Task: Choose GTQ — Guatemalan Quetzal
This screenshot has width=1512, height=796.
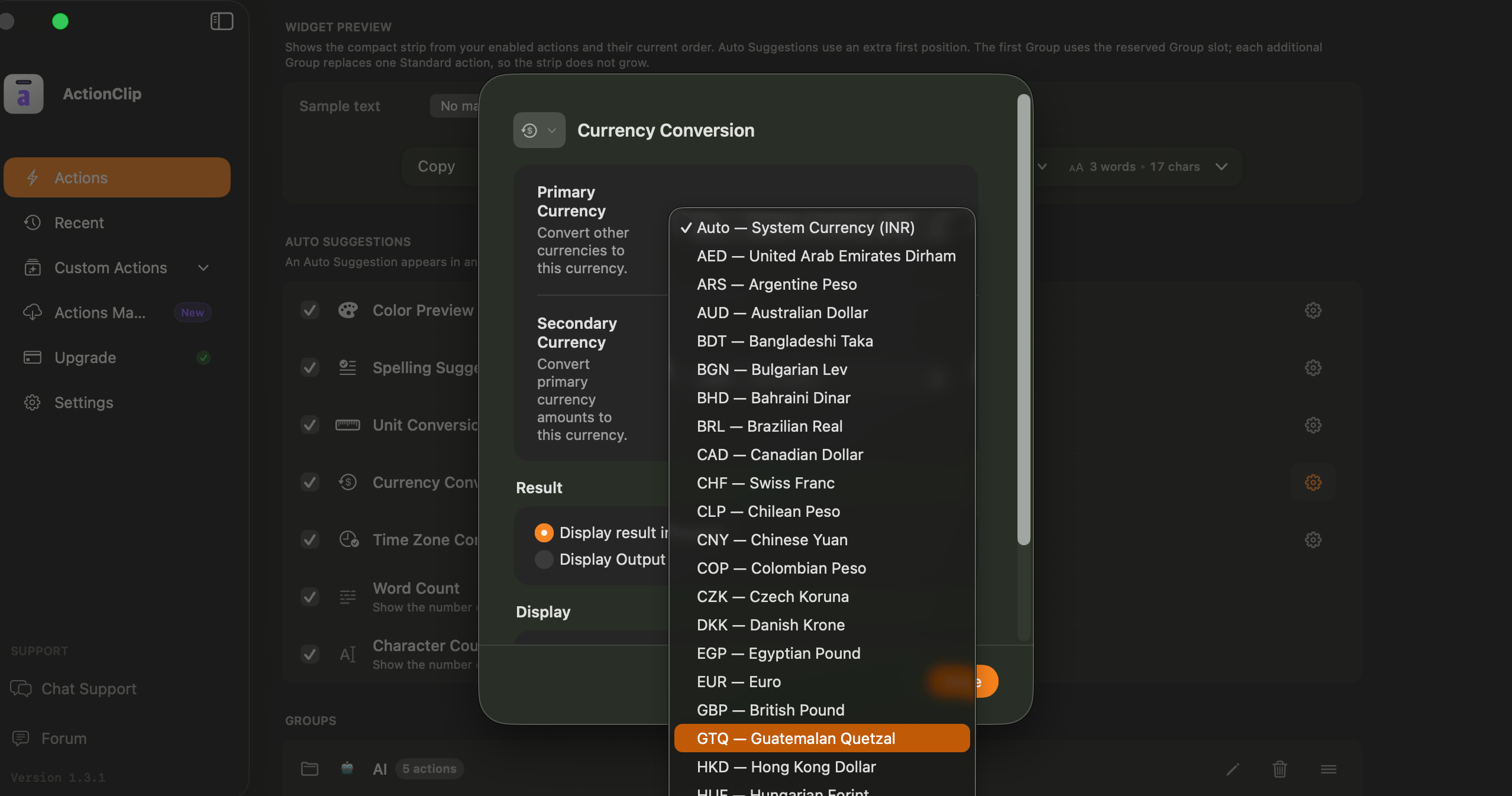Action: [x=822, y=738]
